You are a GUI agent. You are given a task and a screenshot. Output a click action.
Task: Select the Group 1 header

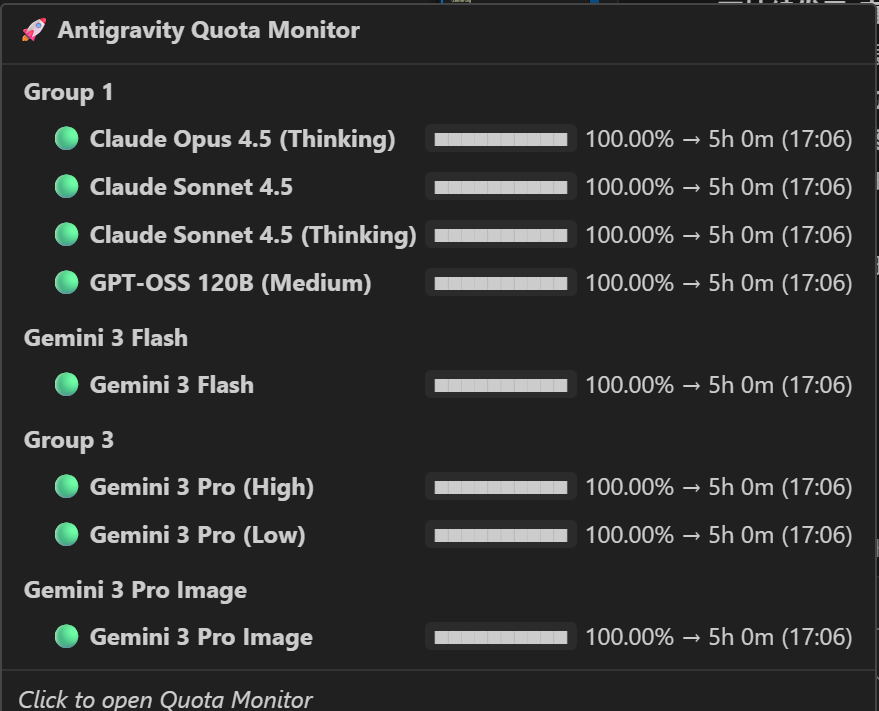(68, 92)
